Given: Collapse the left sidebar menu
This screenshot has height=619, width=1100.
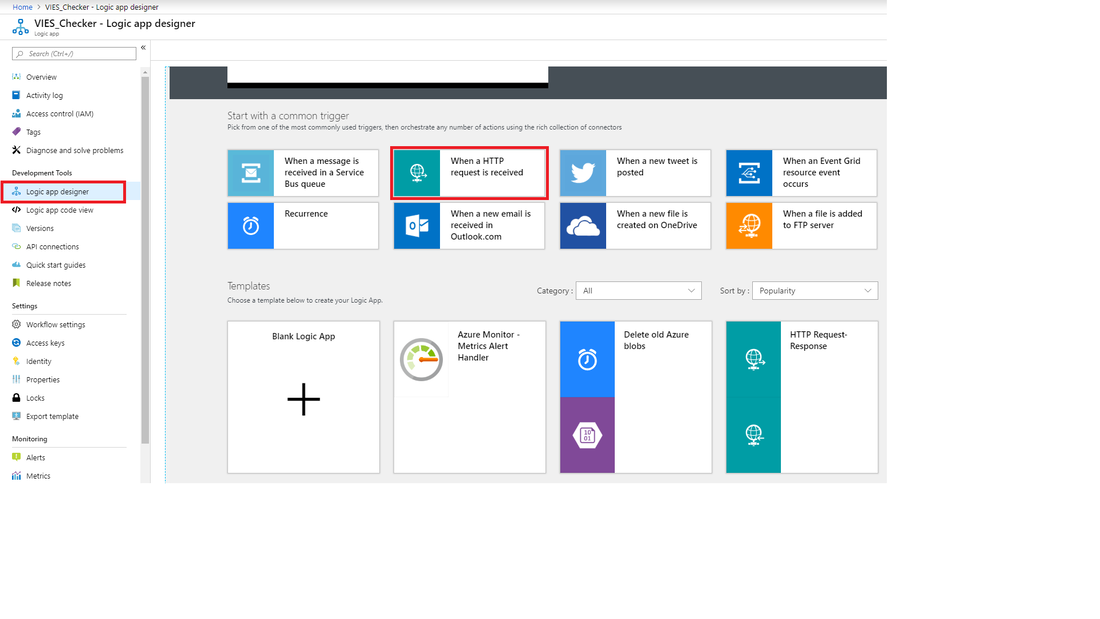Looking at the screenshot, I should 142,45.
